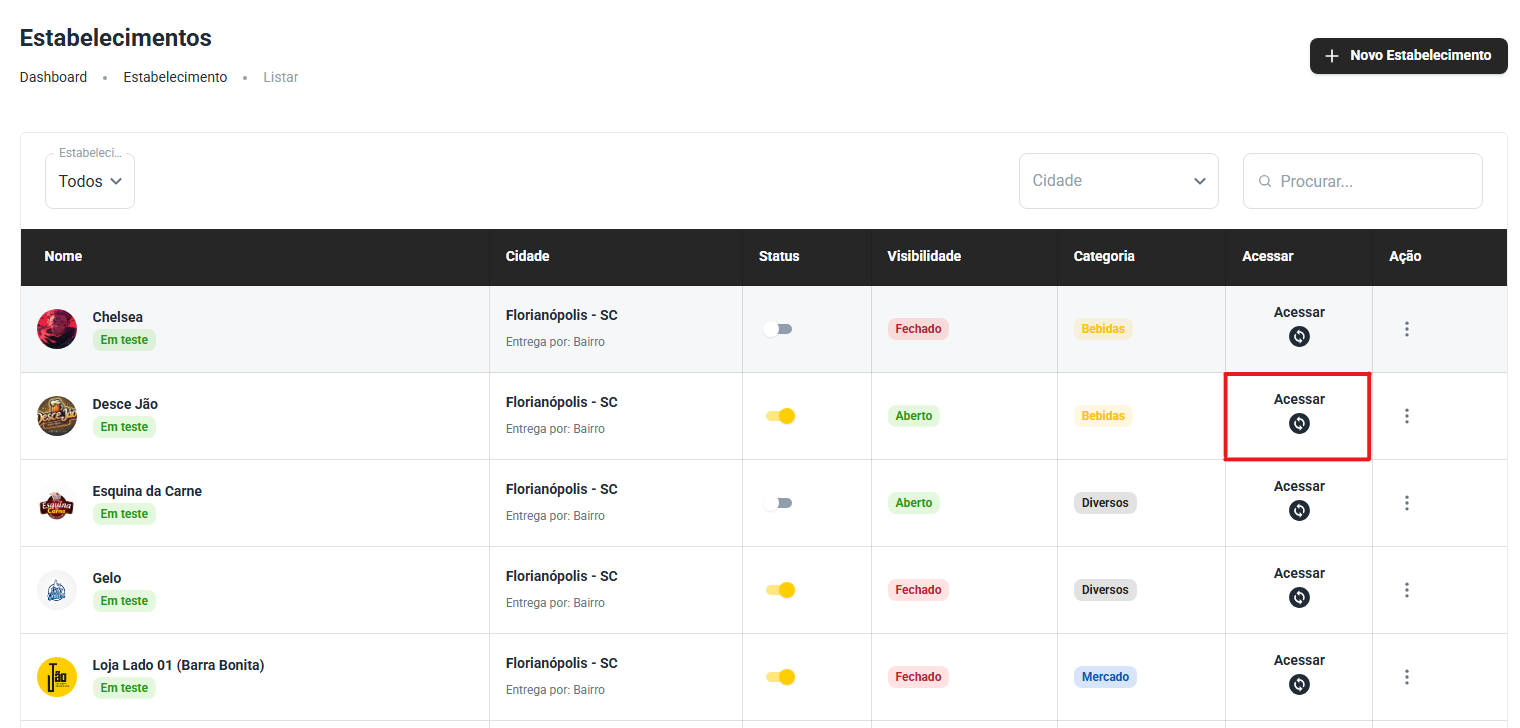This screenshot has height=728, width=1520.
Task: Click the Loja Lado 01 logo avatar
Action: (57, 677)
